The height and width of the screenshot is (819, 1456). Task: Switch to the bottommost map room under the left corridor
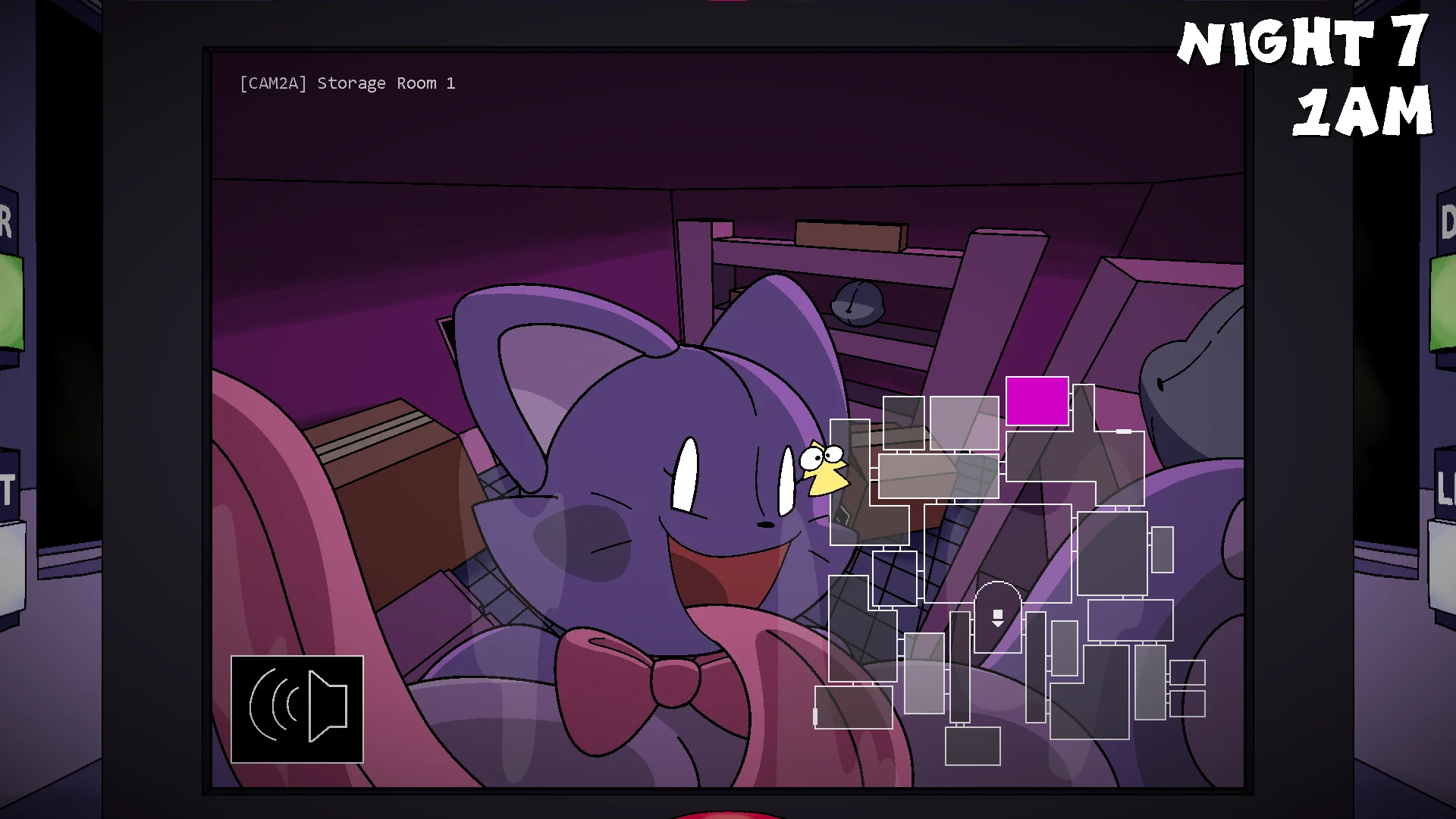click(x=972, y=745)
